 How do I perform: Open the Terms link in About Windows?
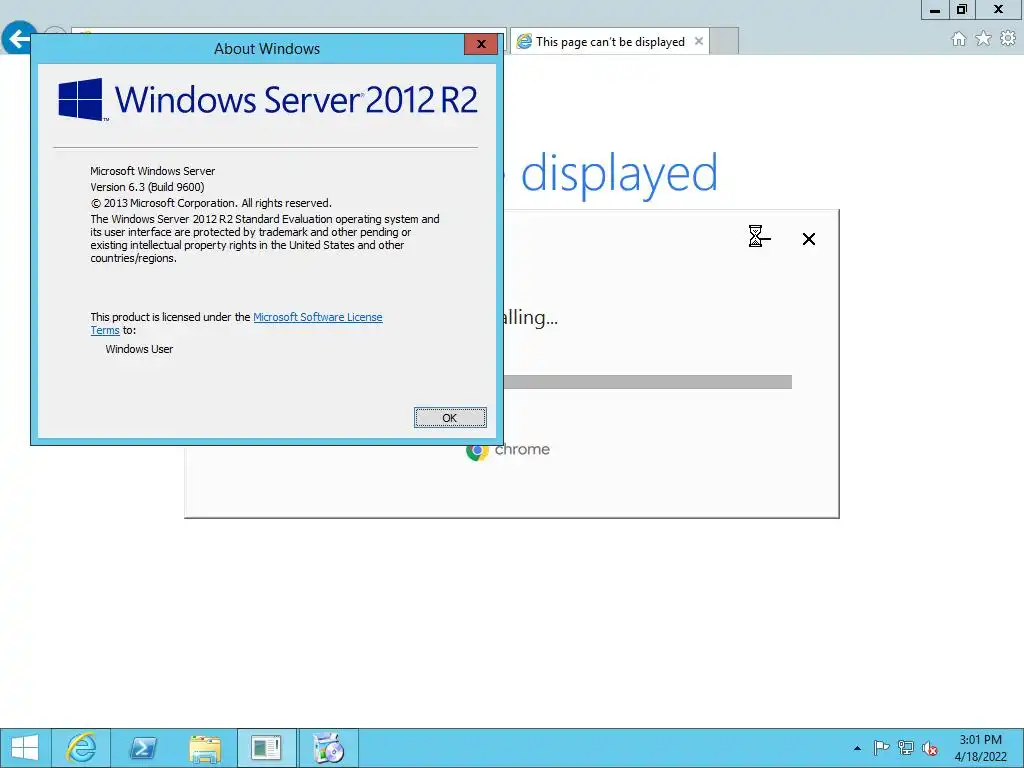tap(104, 330)
